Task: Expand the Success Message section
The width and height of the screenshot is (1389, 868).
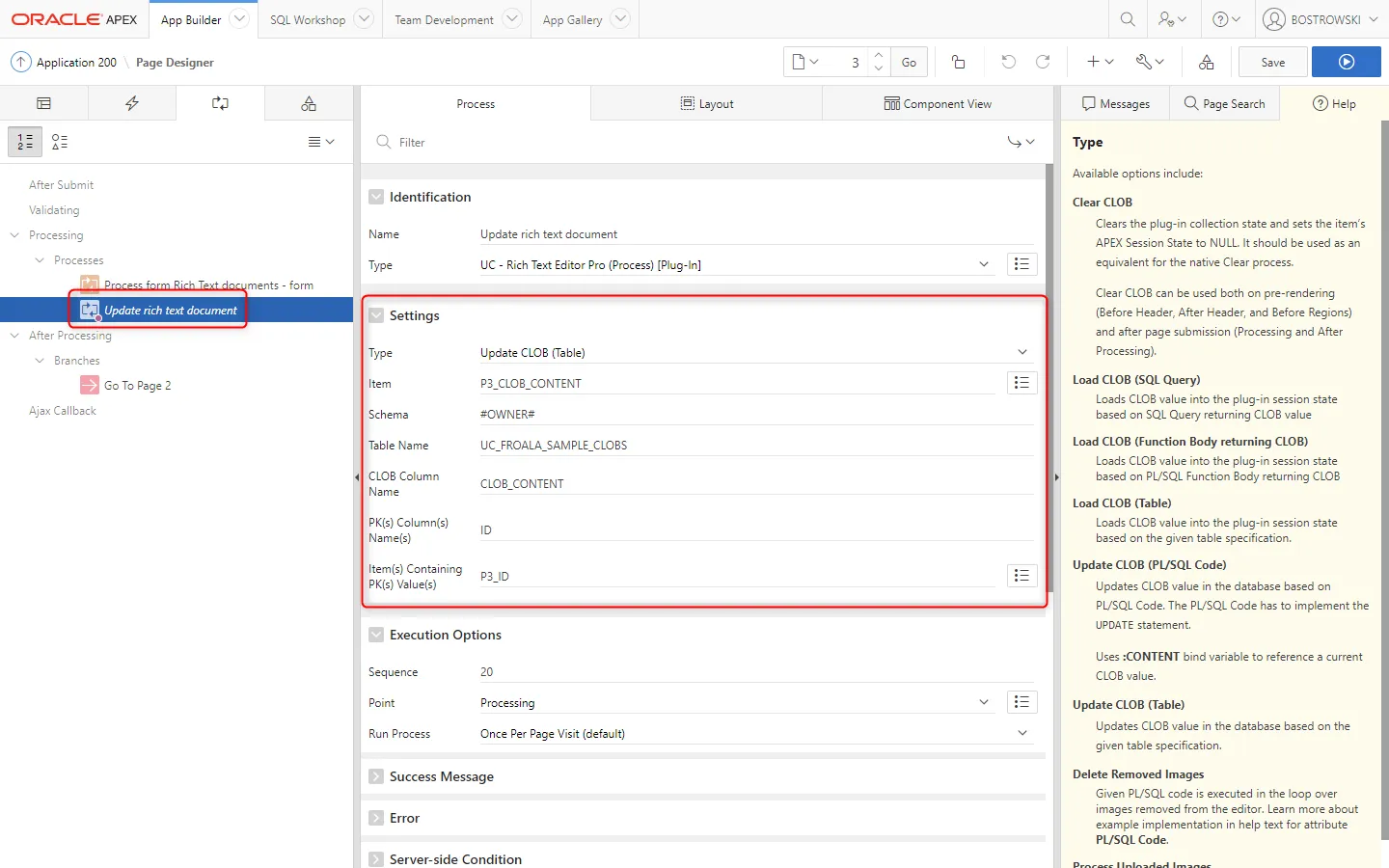Action: 376,776
